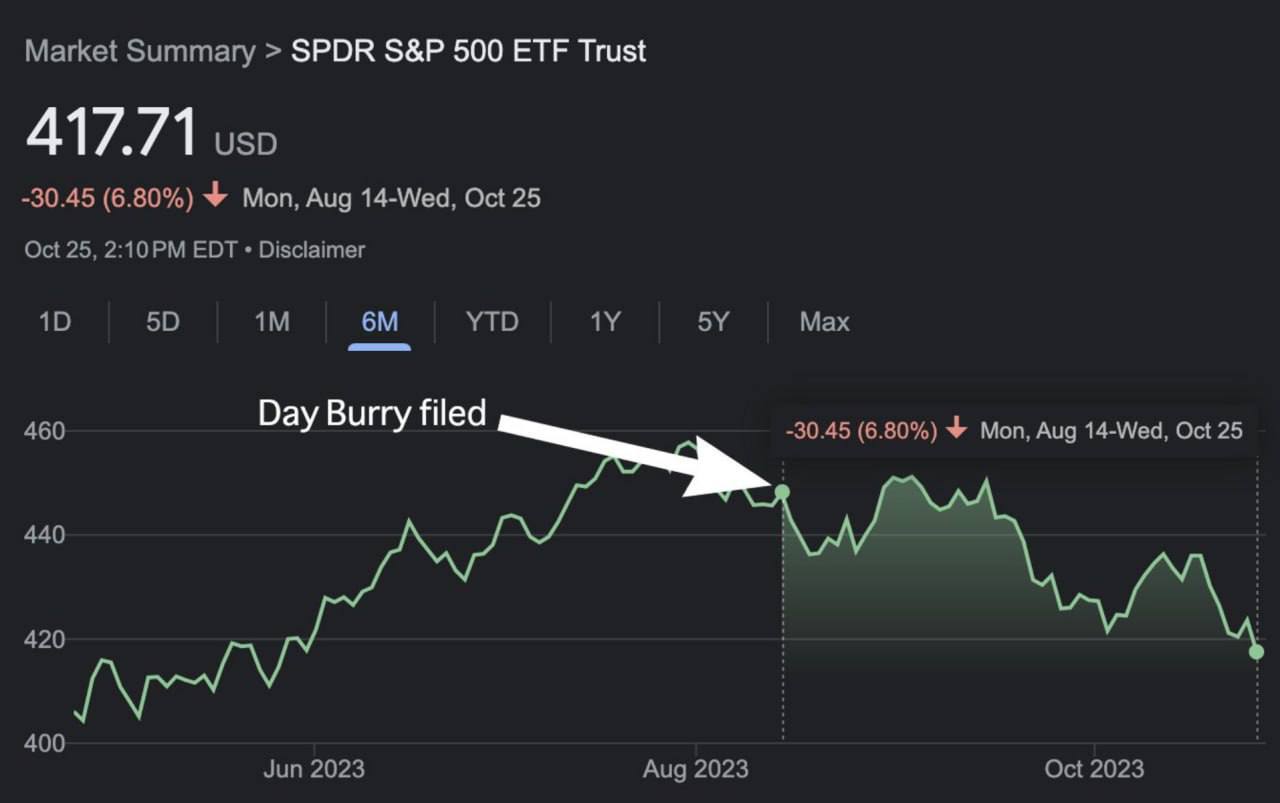This screenshot has height=803, width=1280.
Task: Switch to the 5Y range tab
Action: pyautogui.click(x=713, y=322)
